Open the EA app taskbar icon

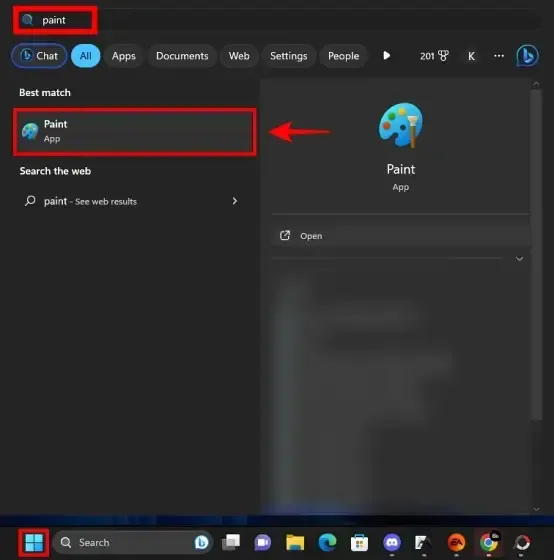point(456,542)
